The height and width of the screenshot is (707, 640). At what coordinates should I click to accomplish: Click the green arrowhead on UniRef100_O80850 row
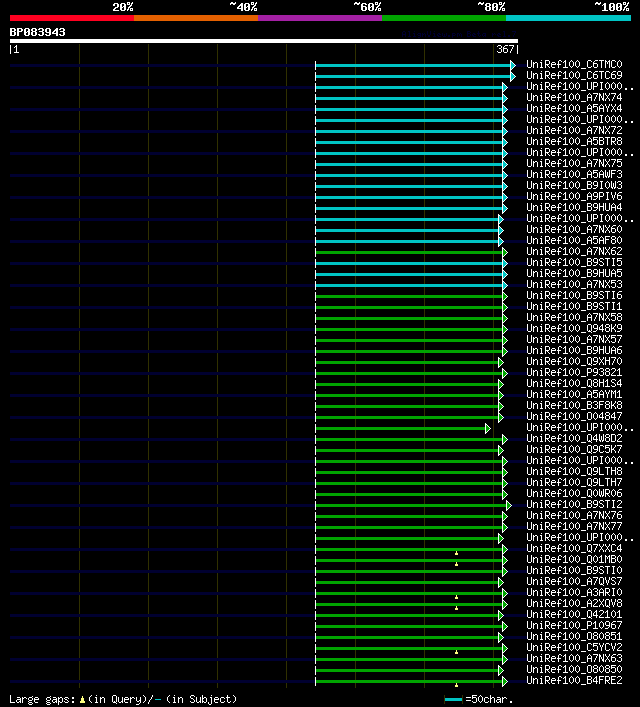click(x=501, y=670)
